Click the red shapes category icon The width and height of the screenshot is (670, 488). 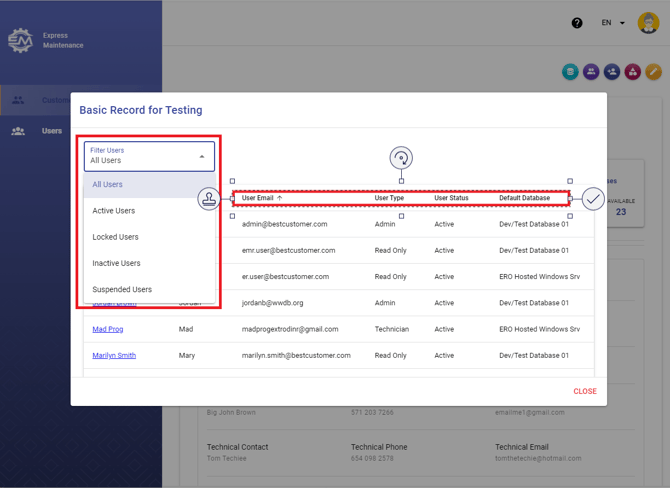point(633,72)
